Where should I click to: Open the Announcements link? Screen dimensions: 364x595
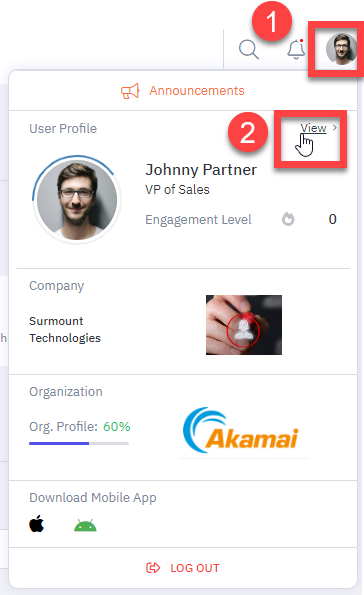pos(197,91)
